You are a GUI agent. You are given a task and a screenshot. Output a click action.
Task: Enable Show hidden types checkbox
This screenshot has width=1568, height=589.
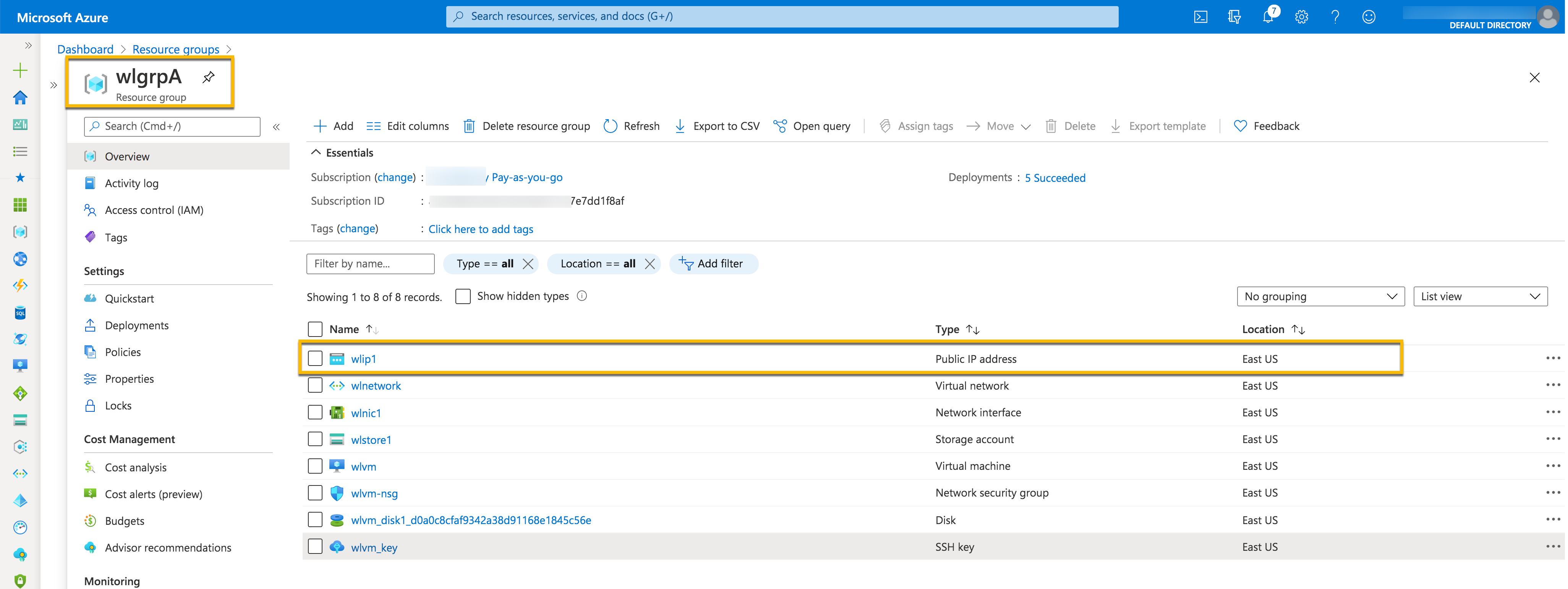463,296
